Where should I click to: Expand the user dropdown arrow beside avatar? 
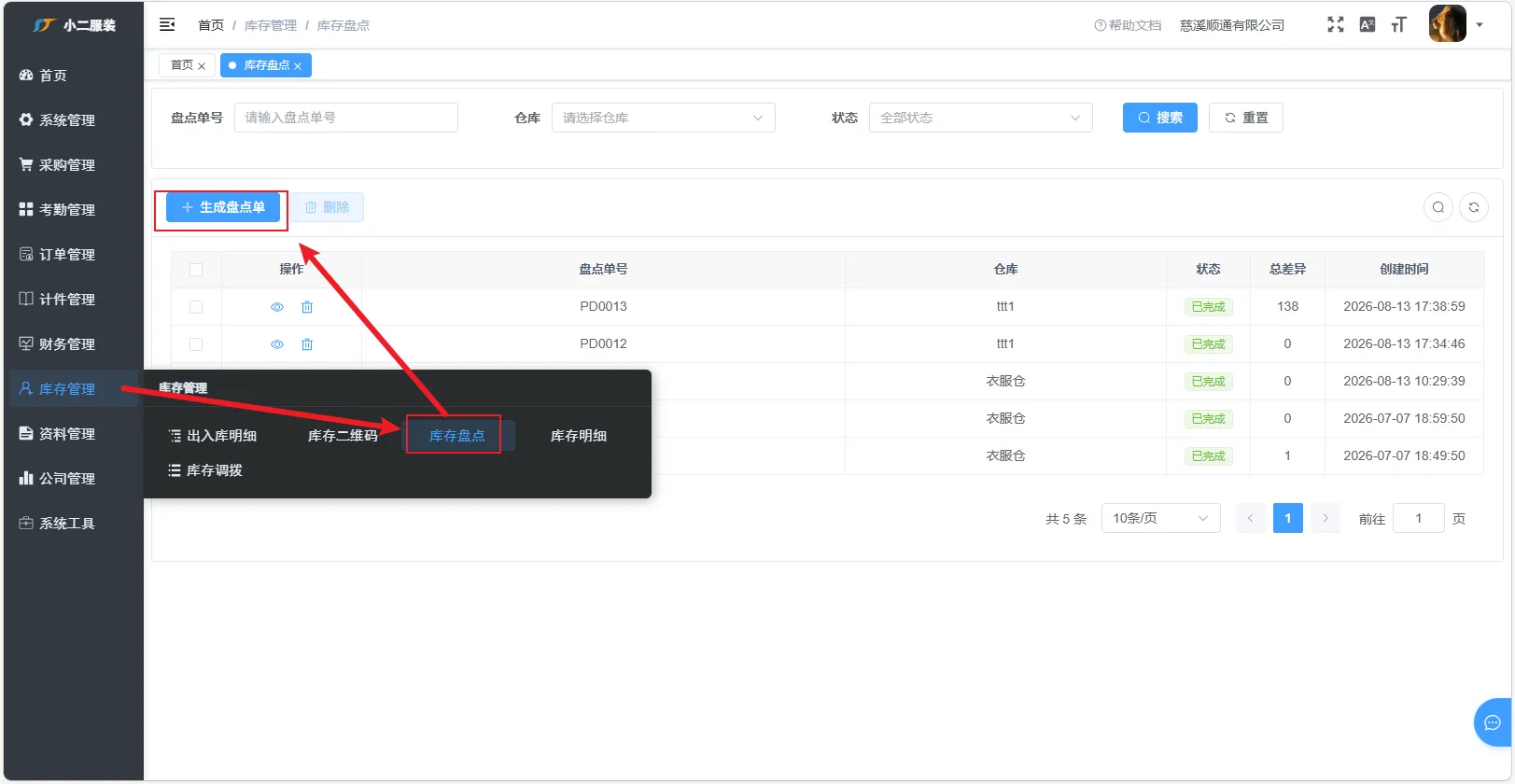click(1480, 25)
